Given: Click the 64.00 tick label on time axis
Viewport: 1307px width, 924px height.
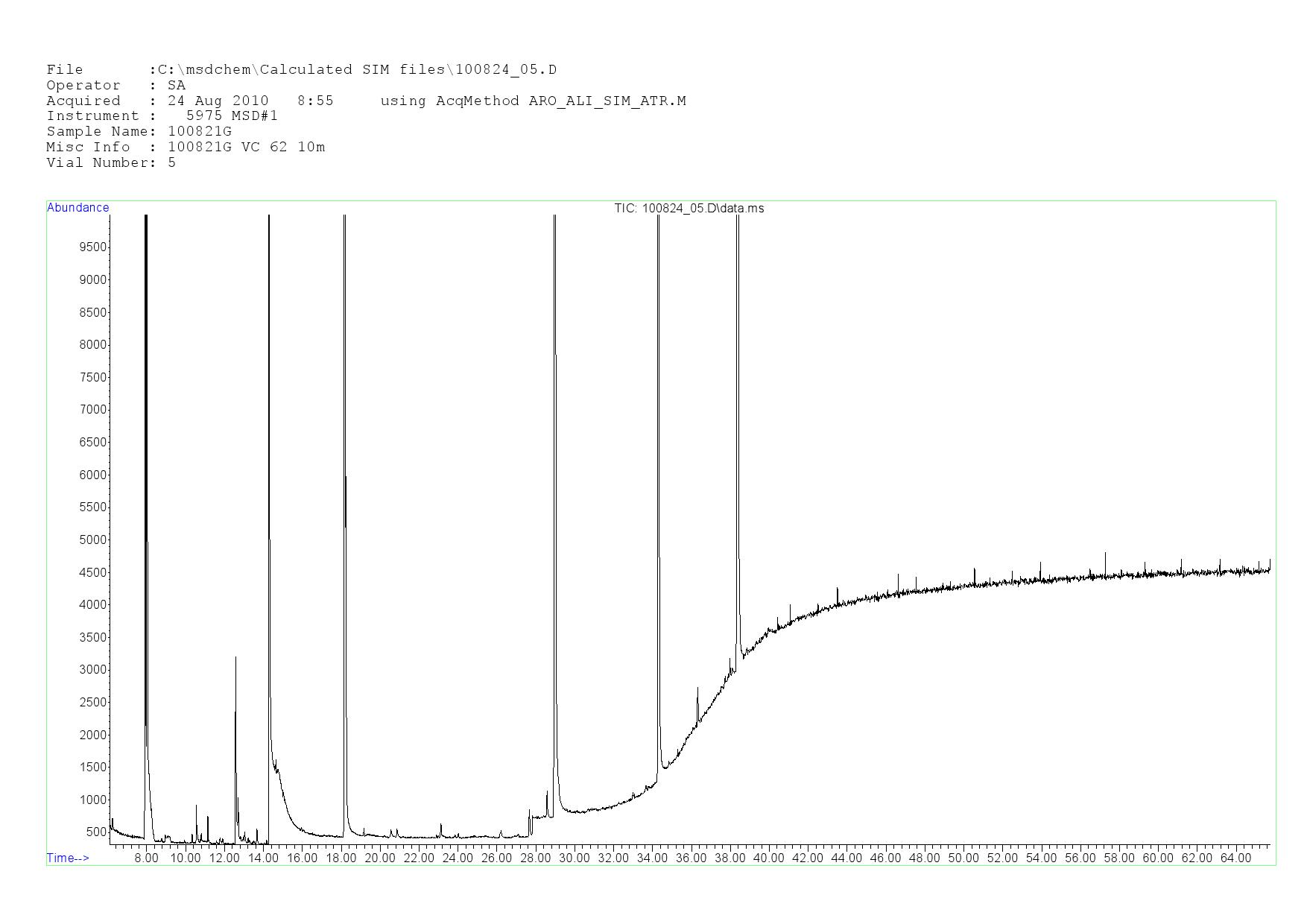Looking at the screenshot, I should pyautogui.click(x=1235, y=858).
